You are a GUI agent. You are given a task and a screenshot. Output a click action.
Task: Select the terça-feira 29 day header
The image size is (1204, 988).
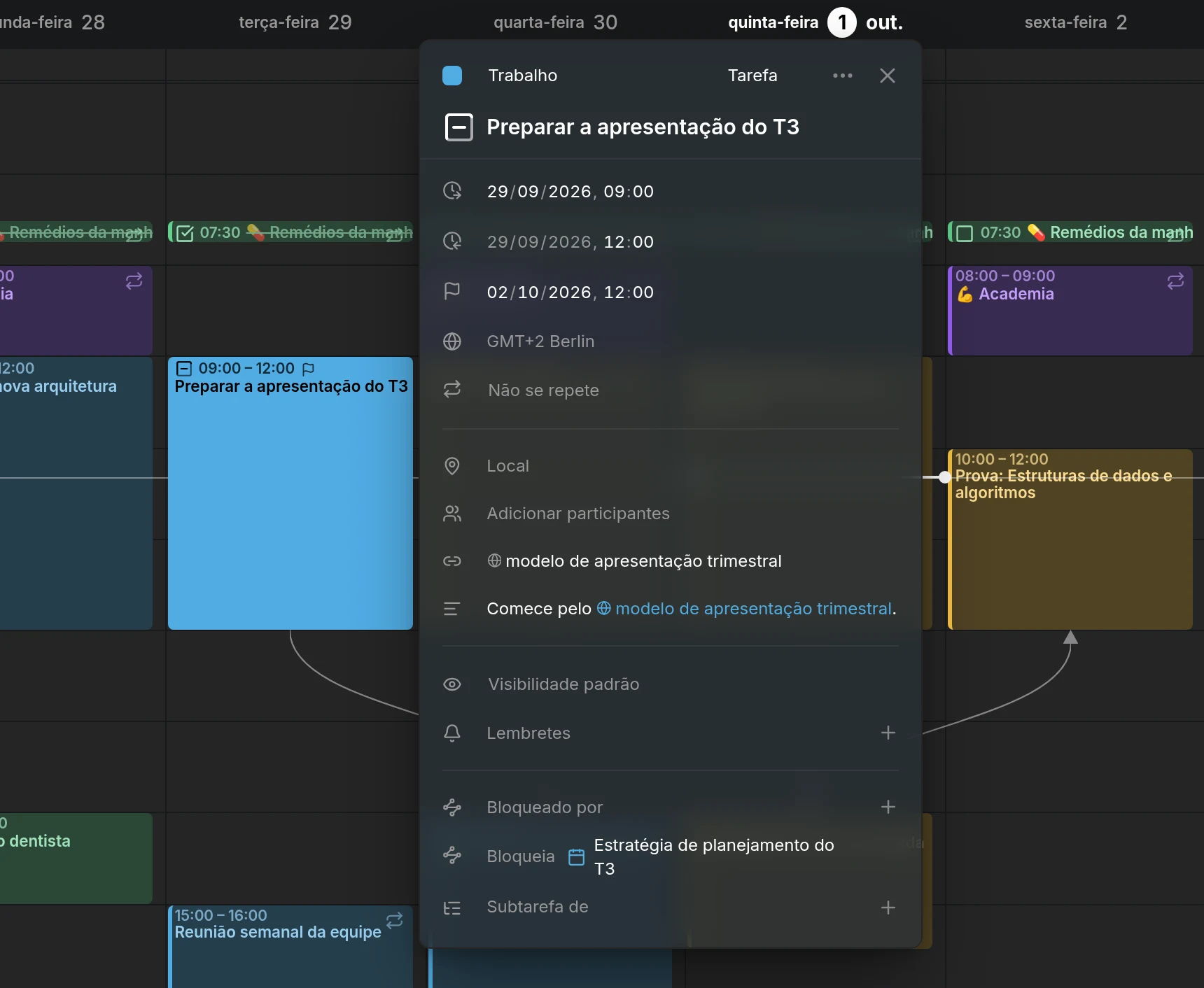[295, 22]
